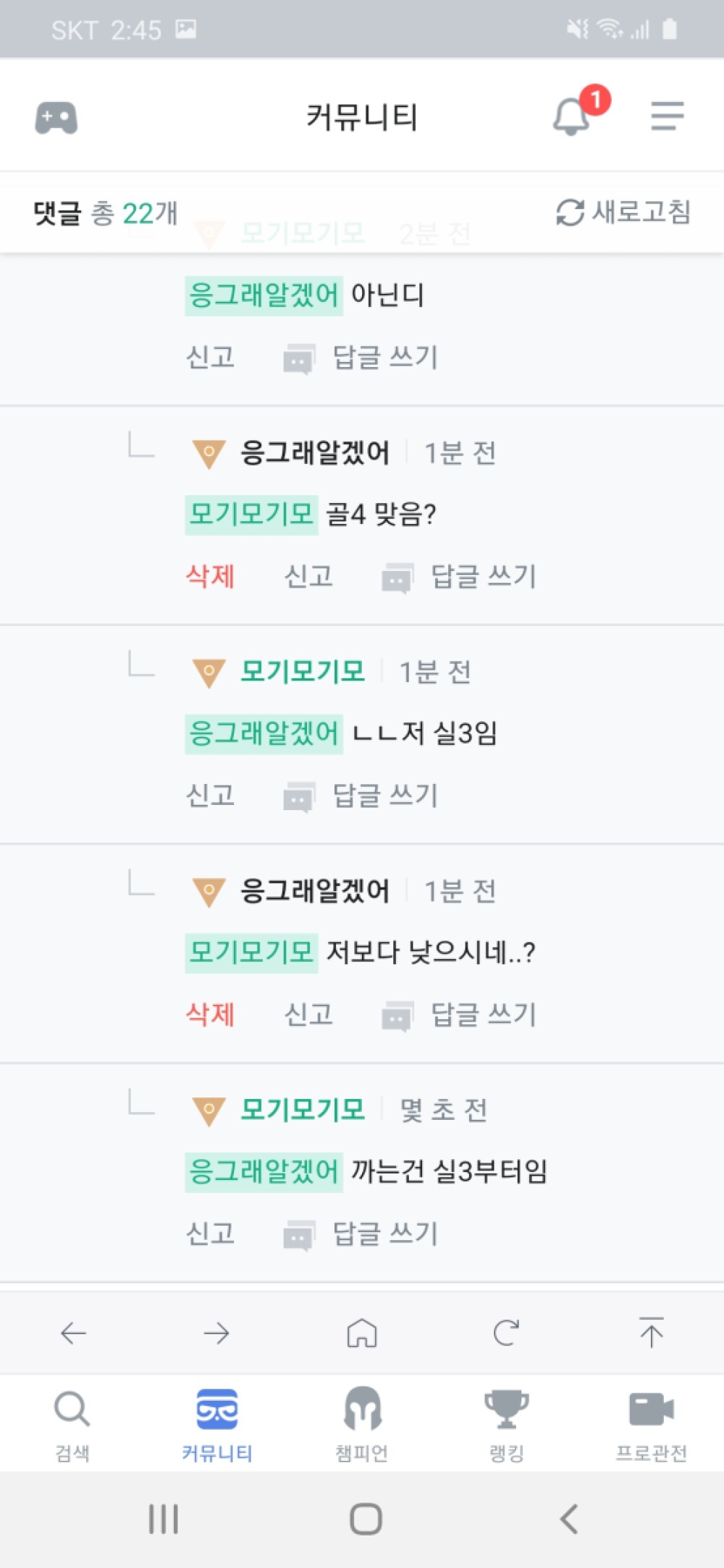Tap the browser forward arrow
This screenshot has height=1568, width=724.
[x=216, y=1333]
